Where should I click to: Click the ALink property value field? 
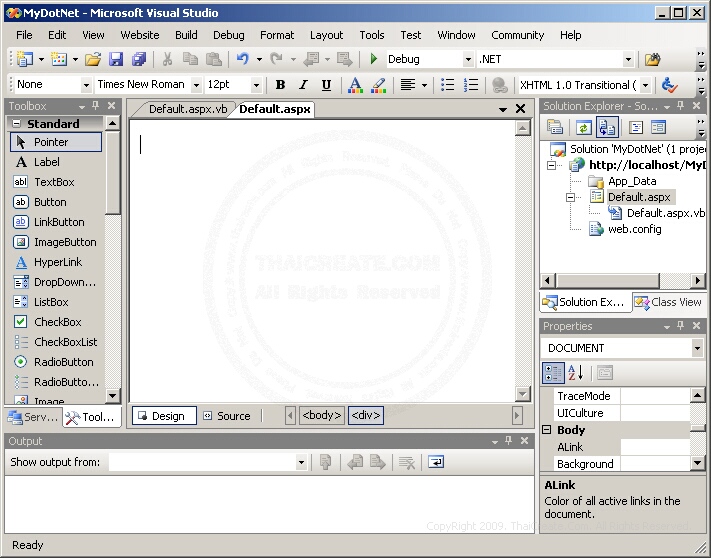point(654,447)
